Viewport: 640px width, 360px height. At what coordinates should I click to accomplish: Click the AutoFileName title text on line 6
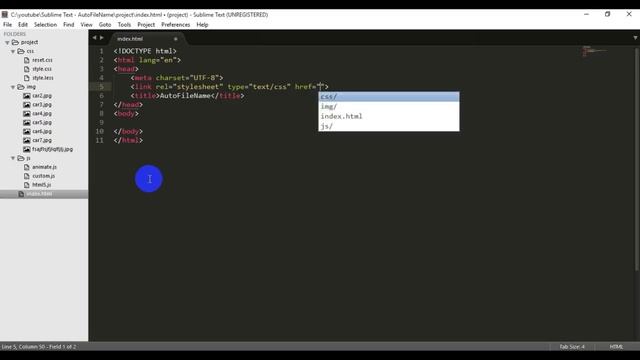click(185, 96)
